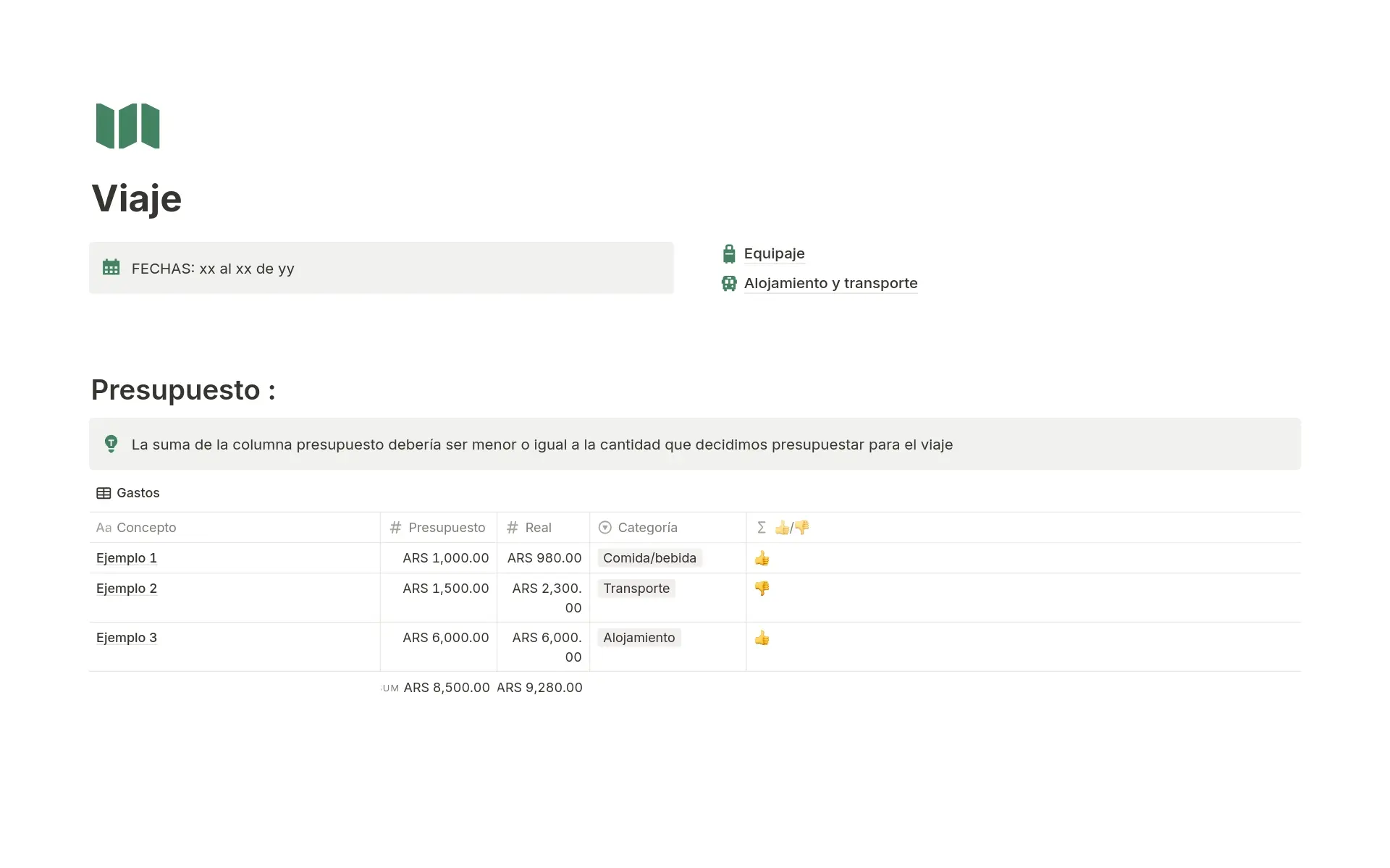This screenshot has width=1390, height=868.
Task: Open the Concepto column header menu
Action: (x=146, y=528)
